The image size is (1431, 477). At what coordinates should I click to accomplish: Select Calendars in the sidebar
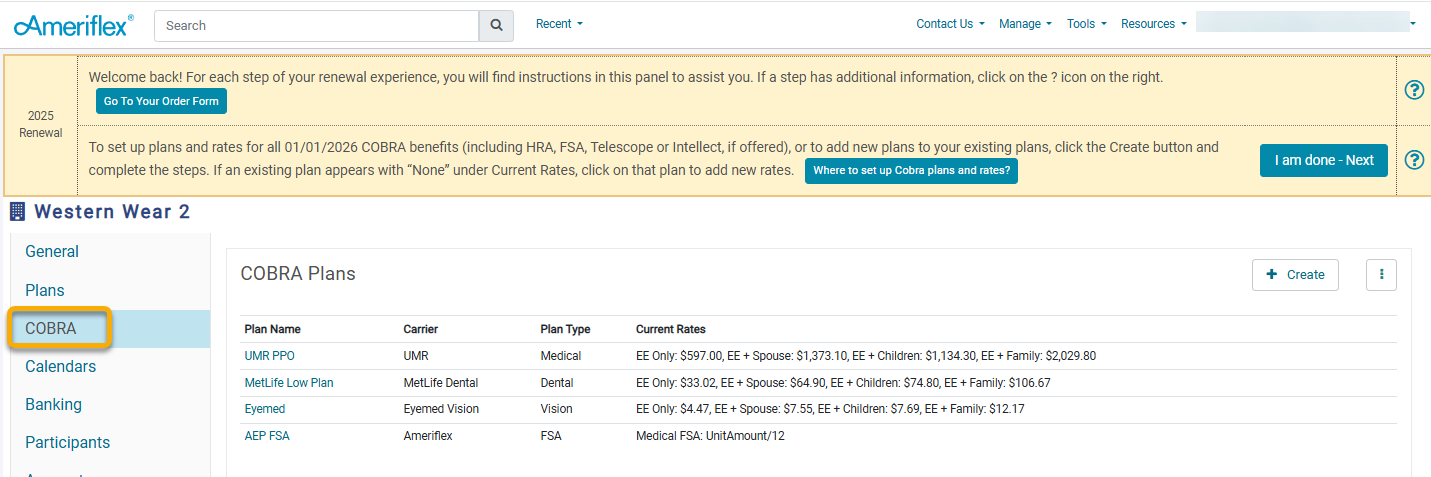point(61,366)
